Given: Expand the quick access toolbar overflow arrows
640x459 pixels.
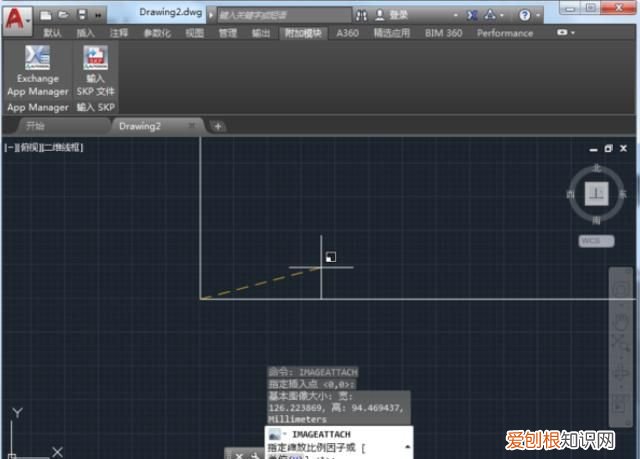Looking at the screenshot, I should 98,16.
